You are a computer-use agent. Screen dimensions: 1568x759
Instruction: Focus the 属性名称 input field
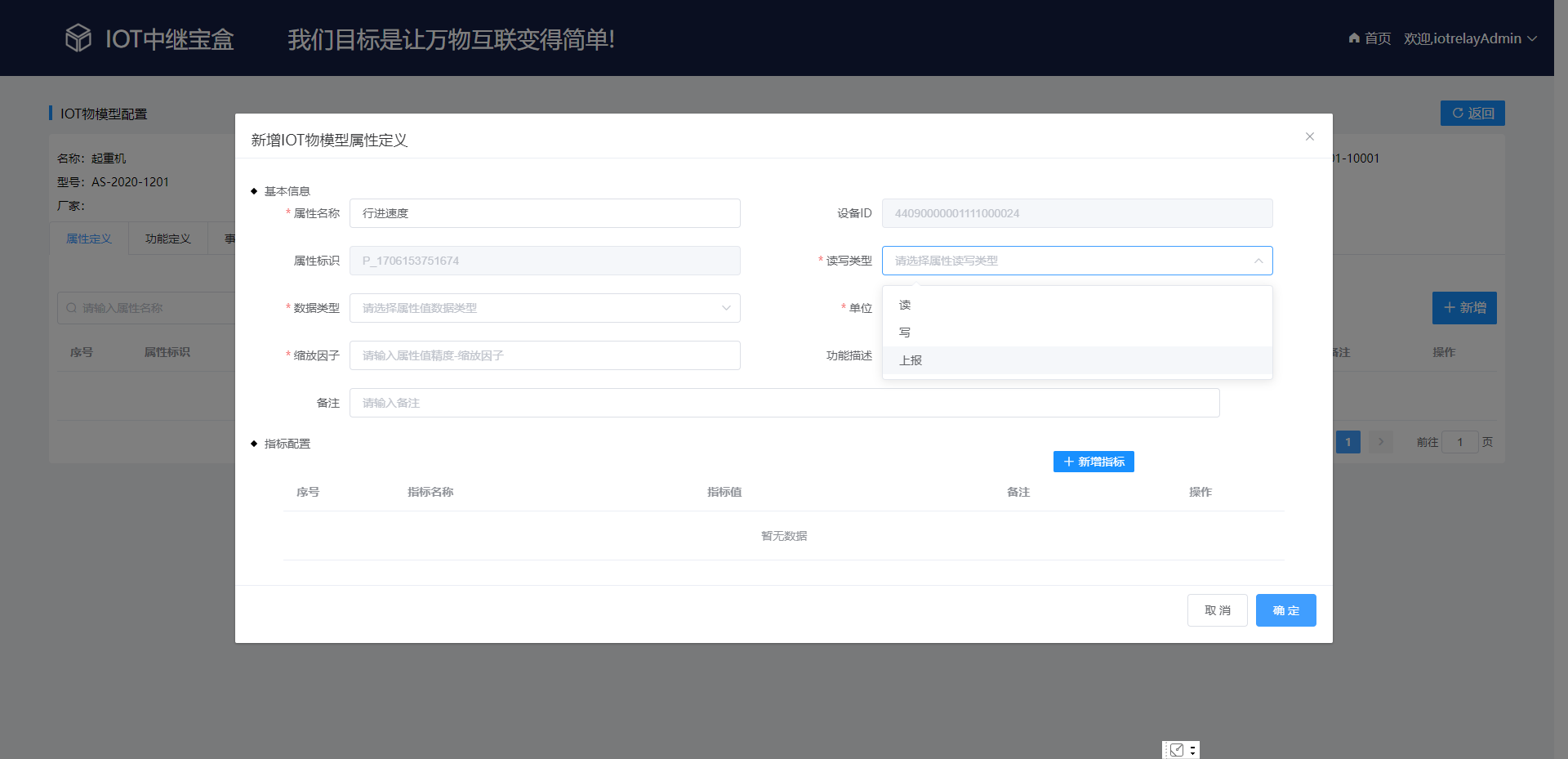tap(545, 213)
